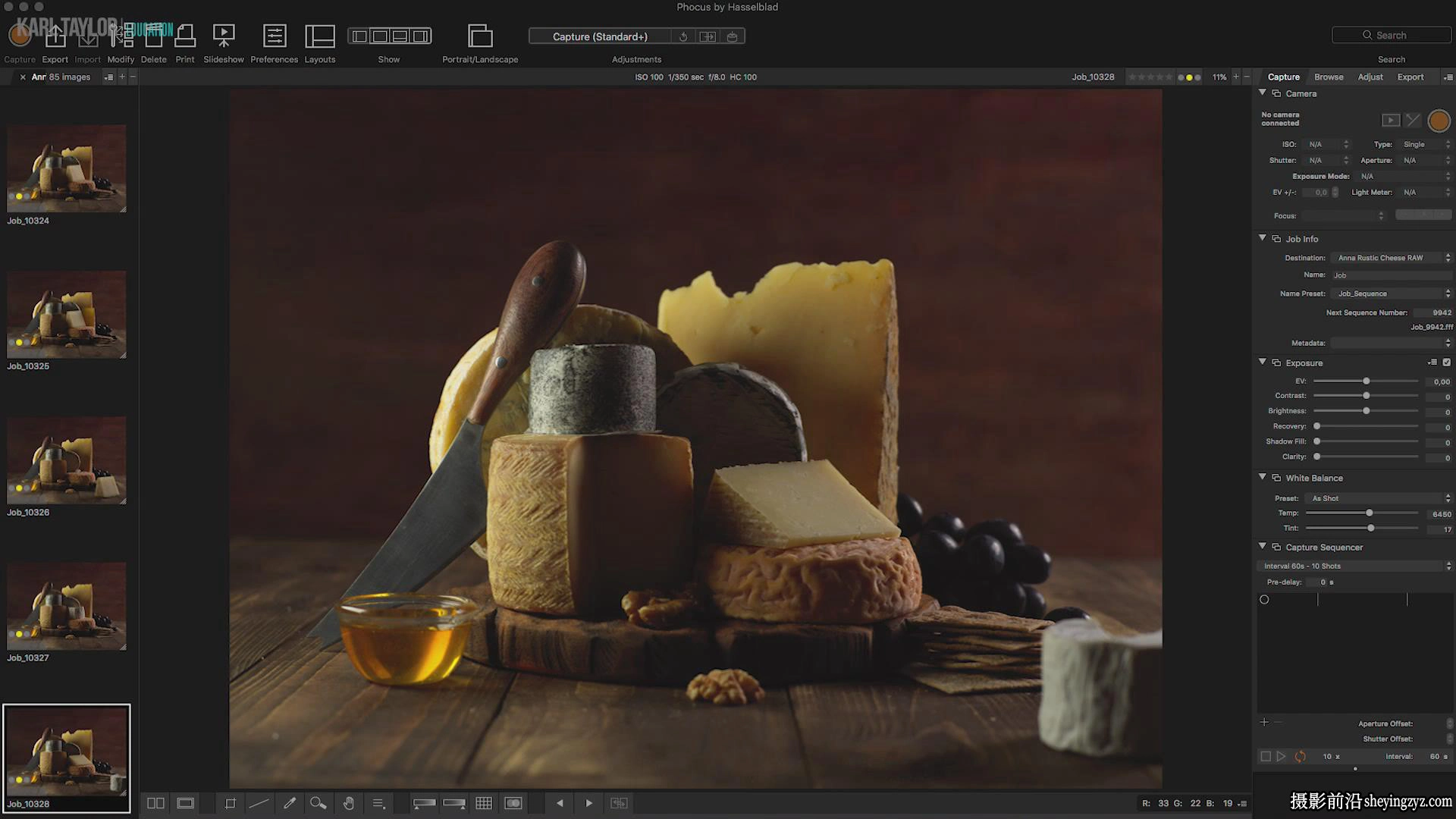Screen dimensions: 1456x819
Task: Toggle the upper-center panel Show segment
Action: [x=380, y=36]
